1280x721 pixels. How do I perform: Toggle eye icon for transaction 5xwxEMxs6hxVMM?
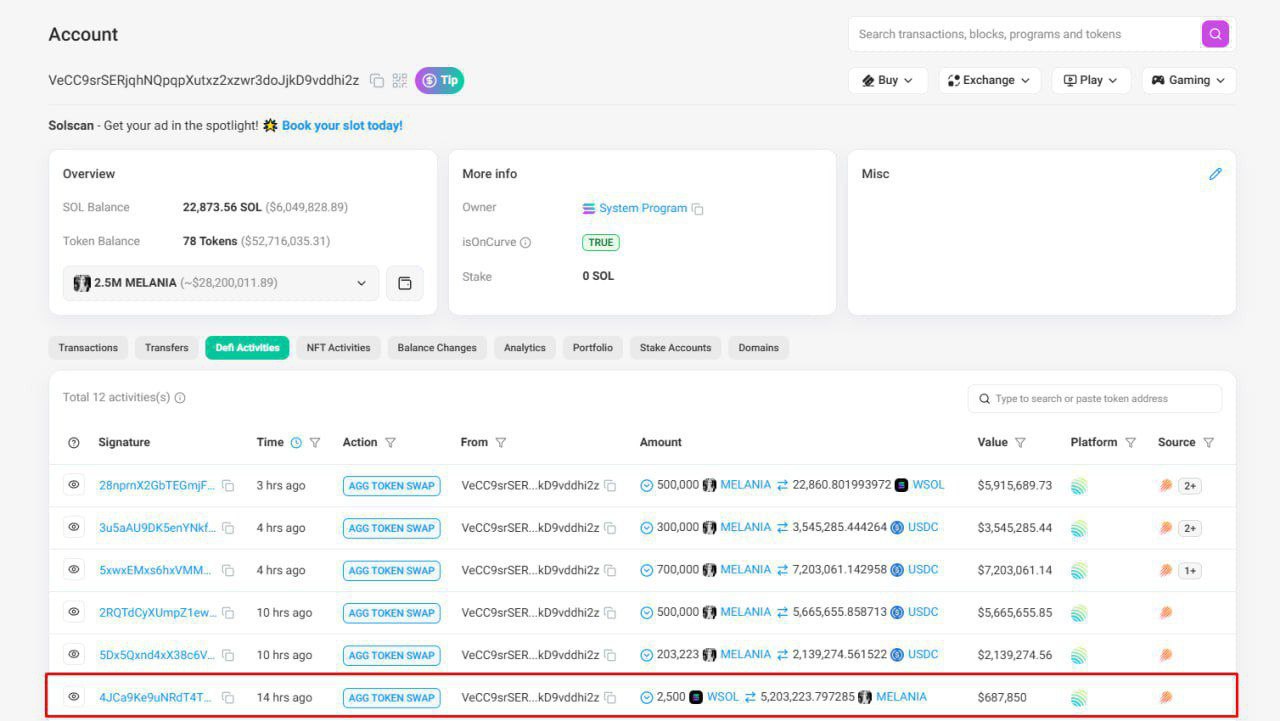[73, 570]
